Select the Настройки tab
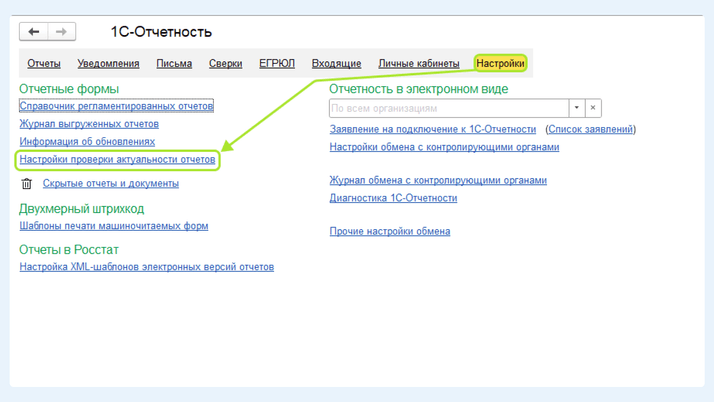 (x=500, y=63)
